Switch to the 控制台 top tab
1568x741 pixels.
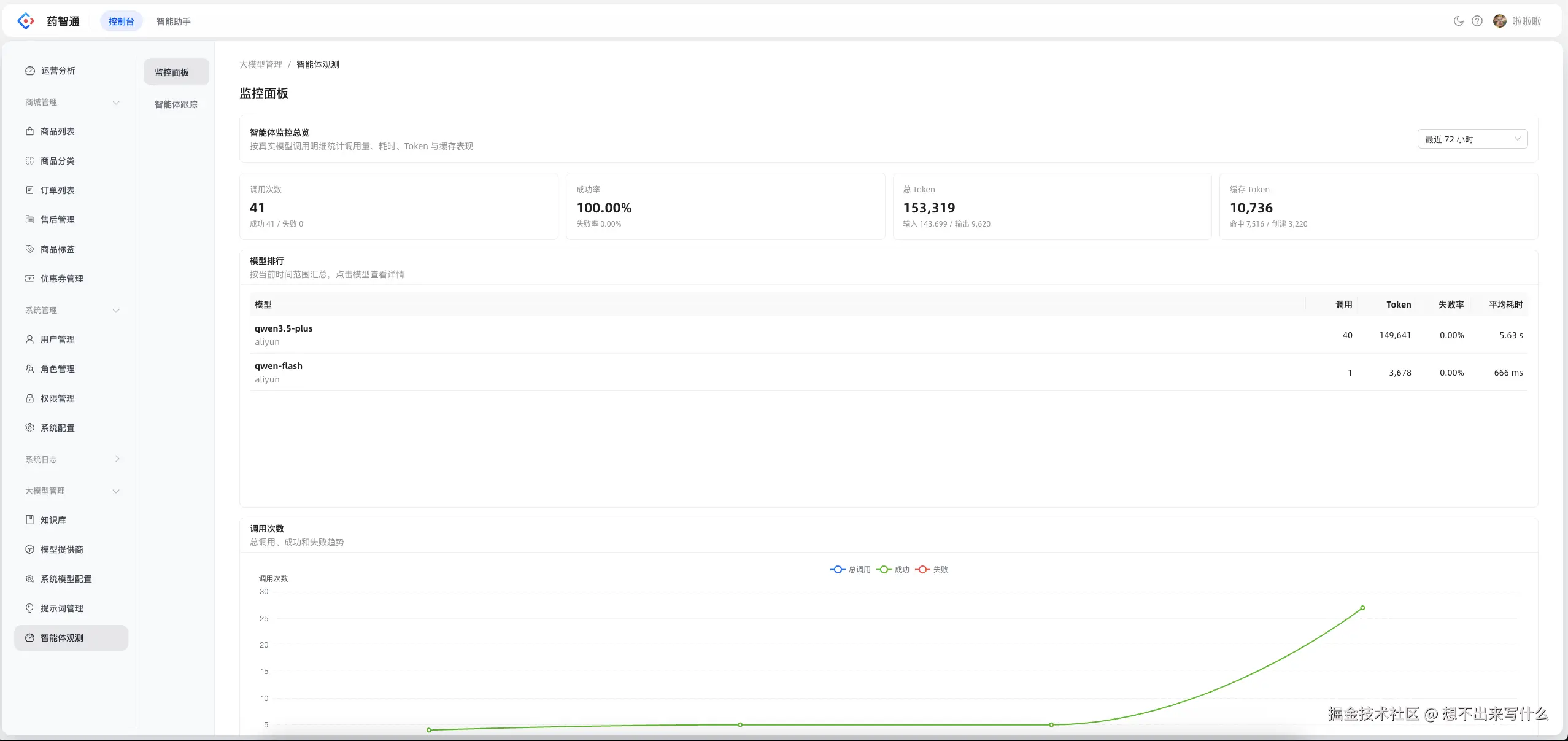click(x=121, y=21)
